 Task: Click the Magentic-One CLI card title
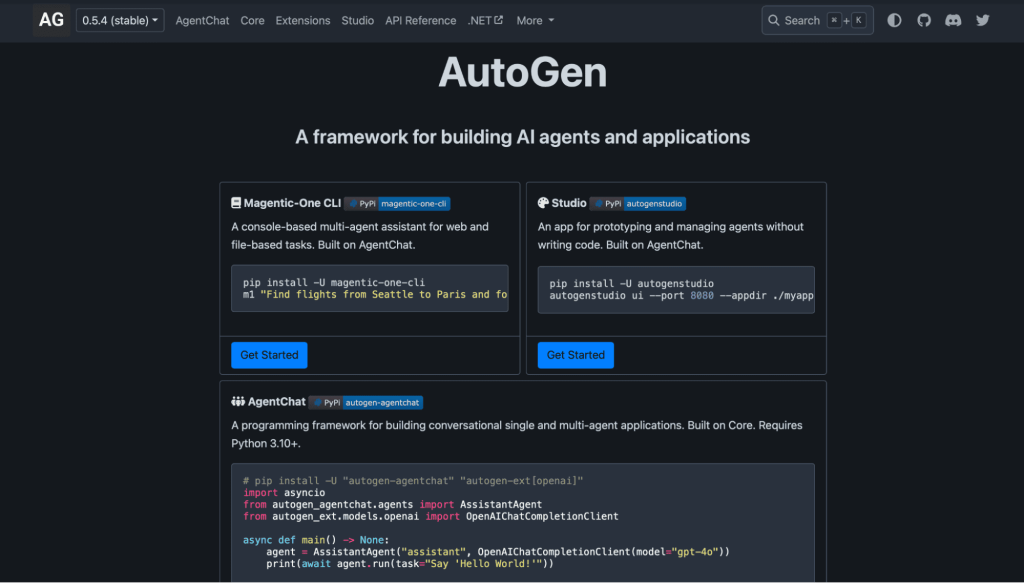[x=292, y=203]
